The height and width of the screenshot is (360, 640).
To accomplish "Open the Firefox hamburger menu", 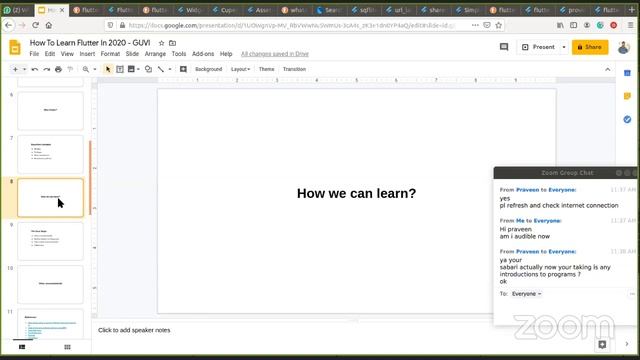I will click(631, 25).
